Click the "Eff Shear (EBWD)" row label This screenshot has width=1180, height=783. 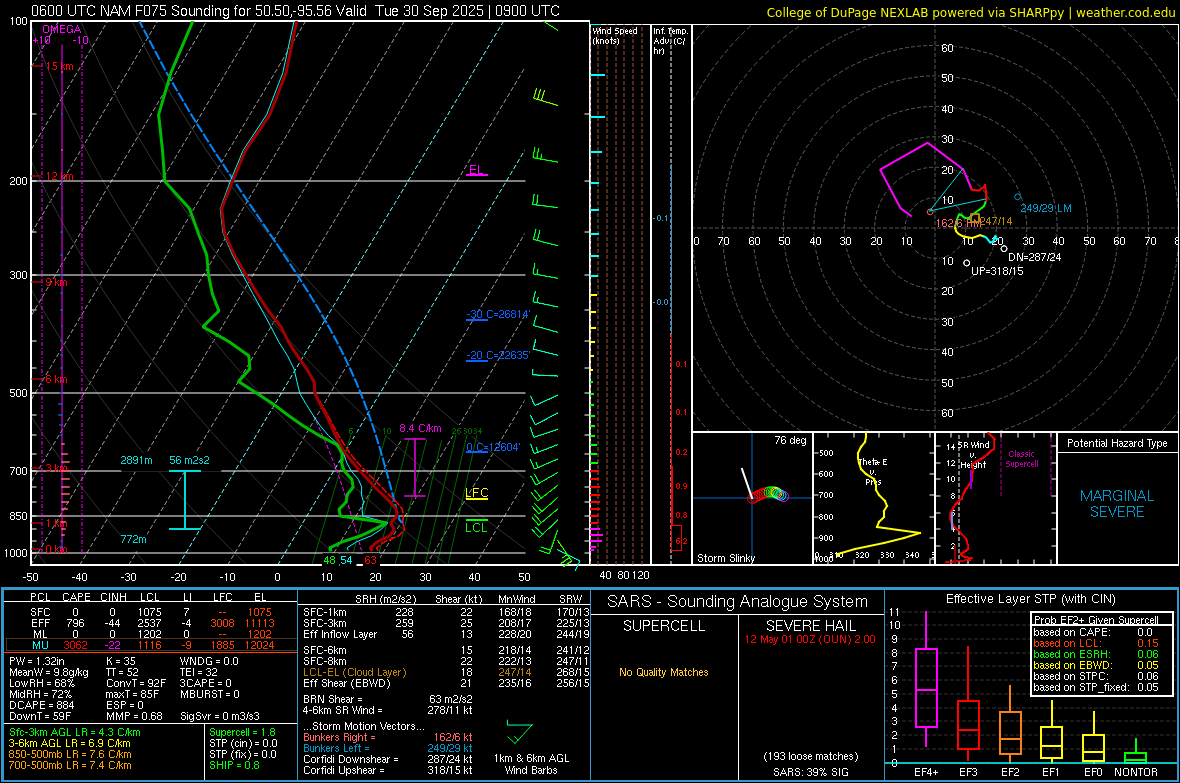click(347, 684)
